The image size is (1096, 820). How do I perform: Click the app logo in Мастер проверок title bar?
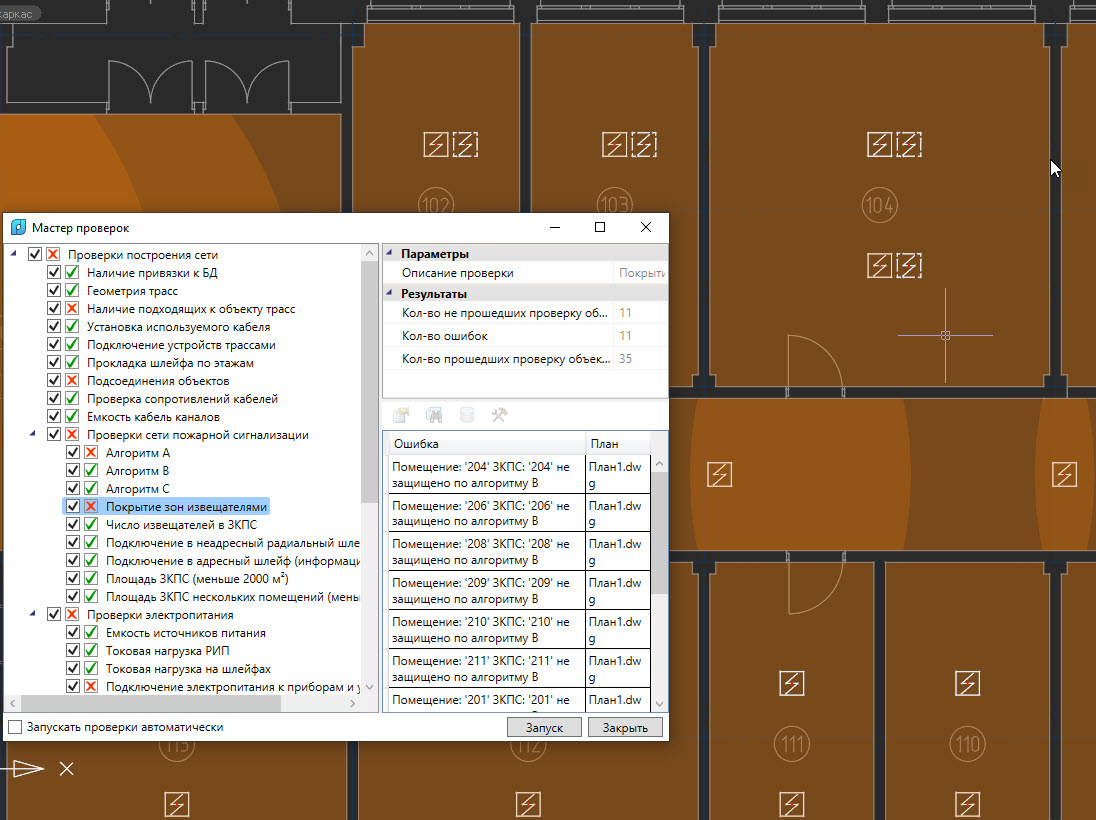17,227
